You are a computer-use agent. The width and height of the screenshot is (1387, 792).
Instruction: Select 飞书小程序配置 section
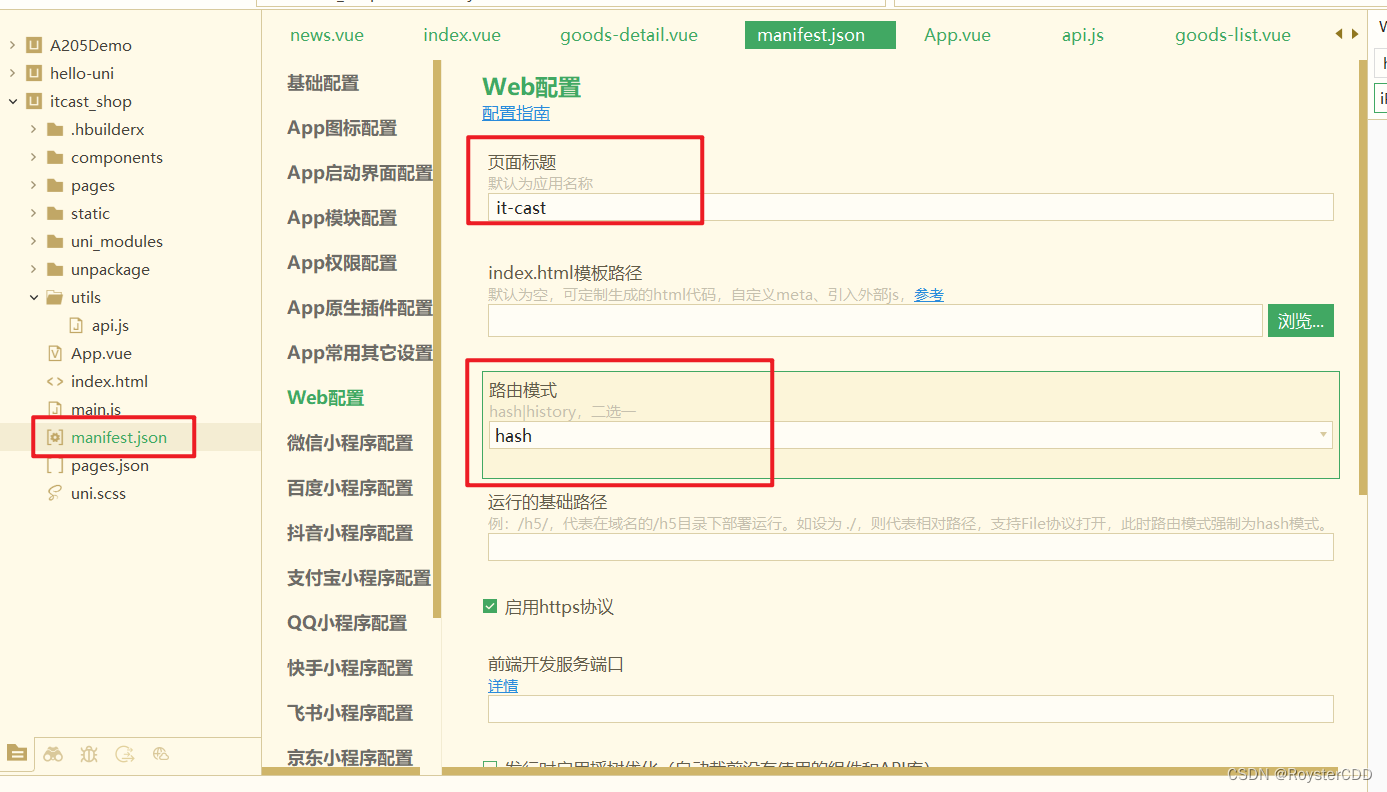click(350, 713)
